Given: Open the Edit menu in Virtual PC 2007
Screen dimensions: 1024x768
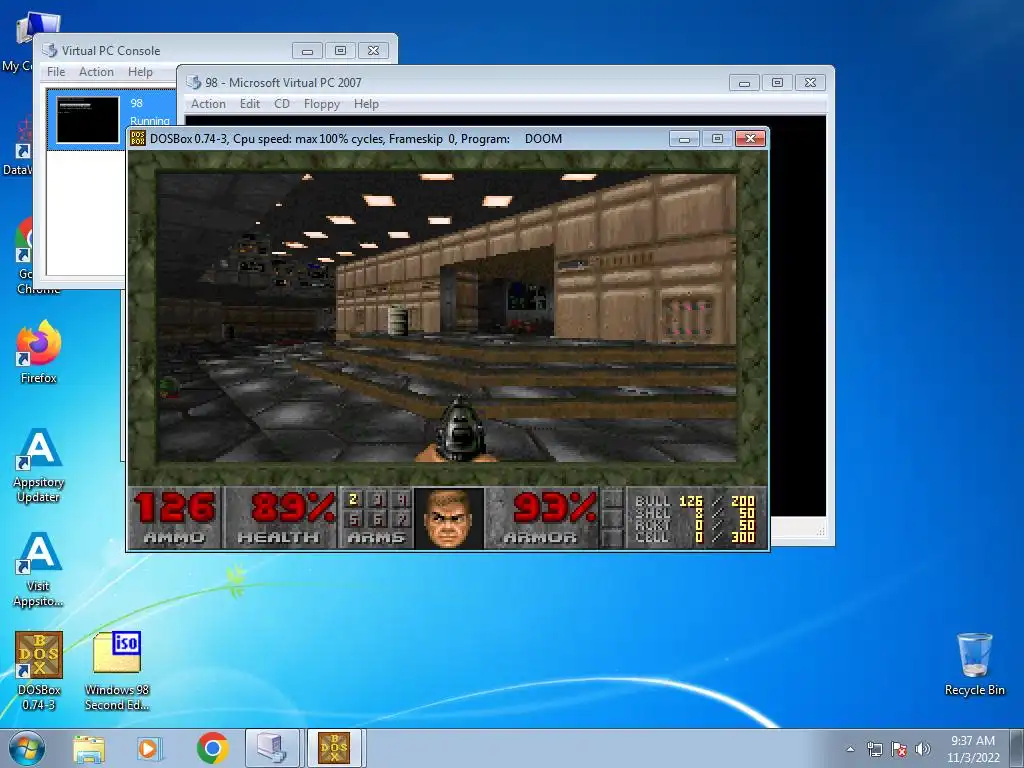Looking at the screenshot, I should (x=249, y=104).
